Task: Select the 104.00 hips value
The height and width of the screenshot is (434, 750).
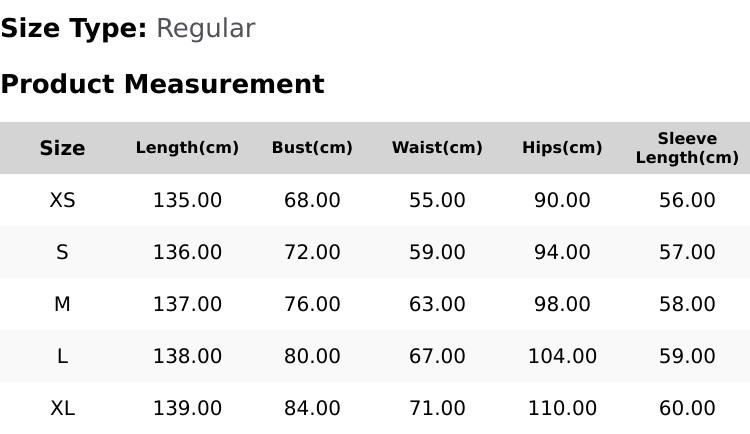Action: pos(562,356)
